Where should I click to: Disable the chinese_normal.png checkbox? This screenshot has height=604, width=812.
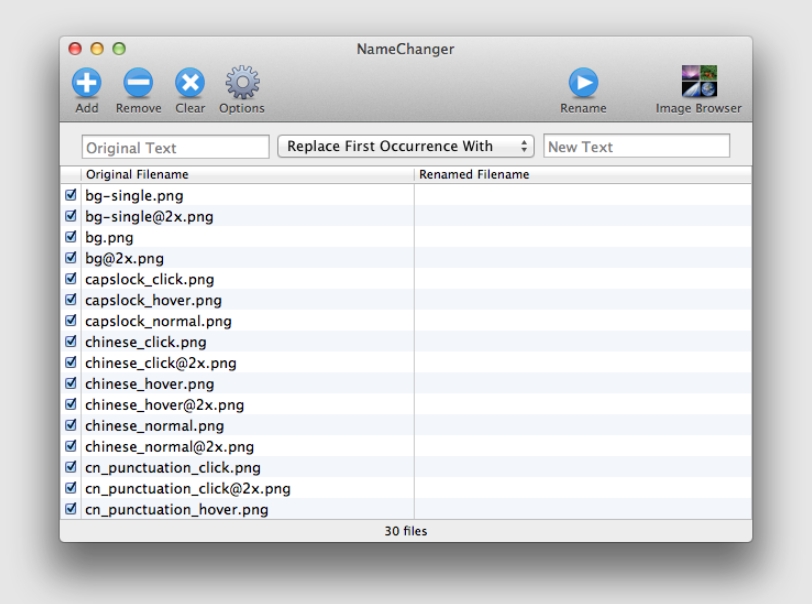pyautogui.click(x=71, y=425)
